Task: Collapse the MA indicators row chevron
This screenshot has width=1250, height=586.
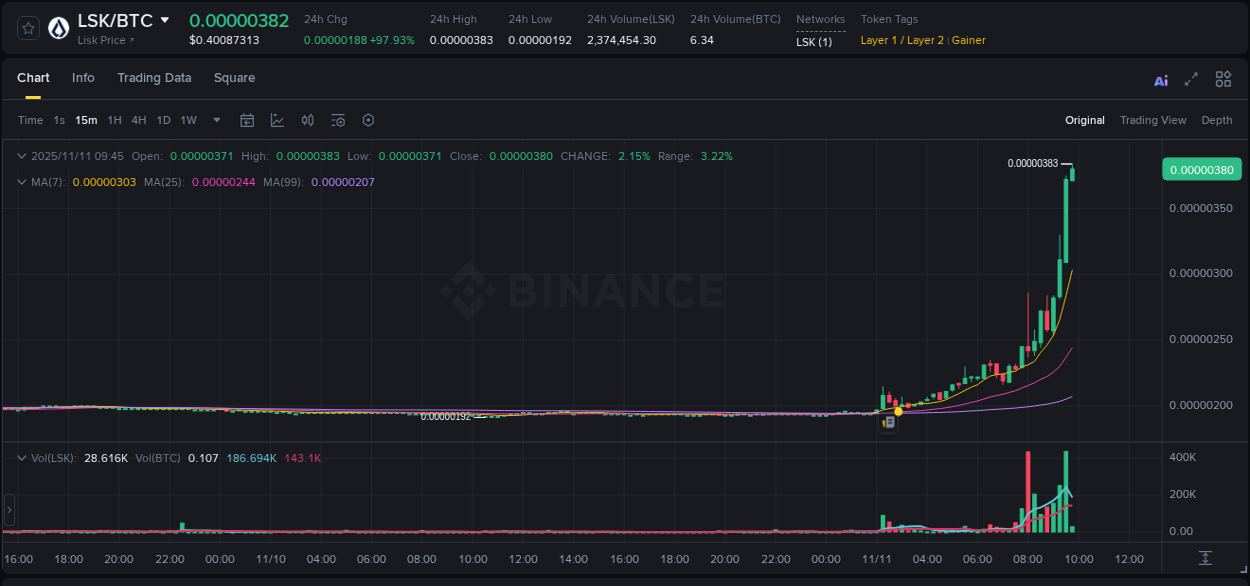Action: 21,183
